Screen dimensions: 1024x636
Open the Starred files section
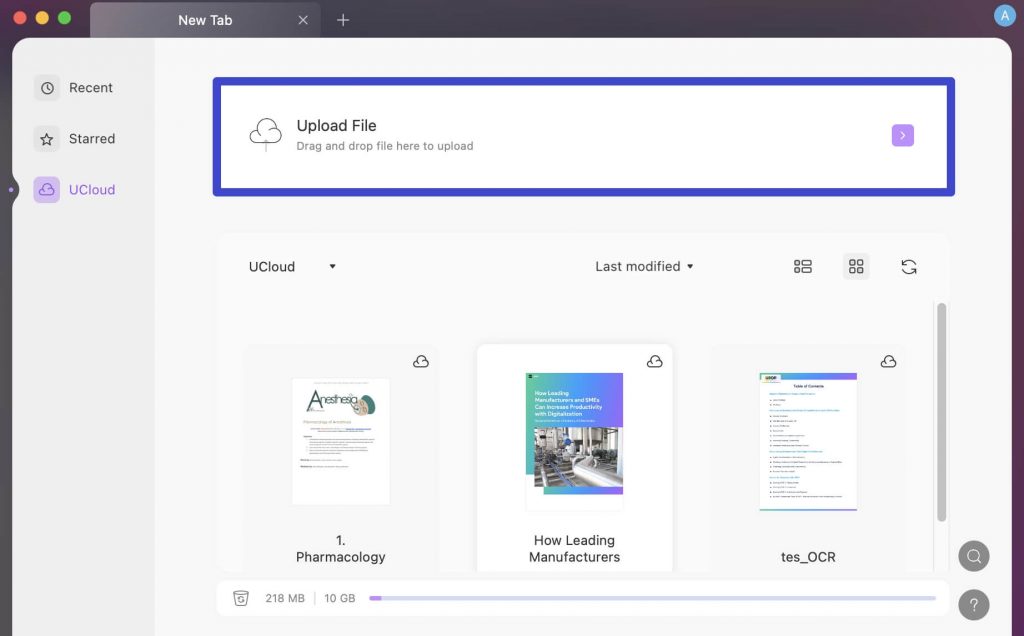(x=89, y=138)
